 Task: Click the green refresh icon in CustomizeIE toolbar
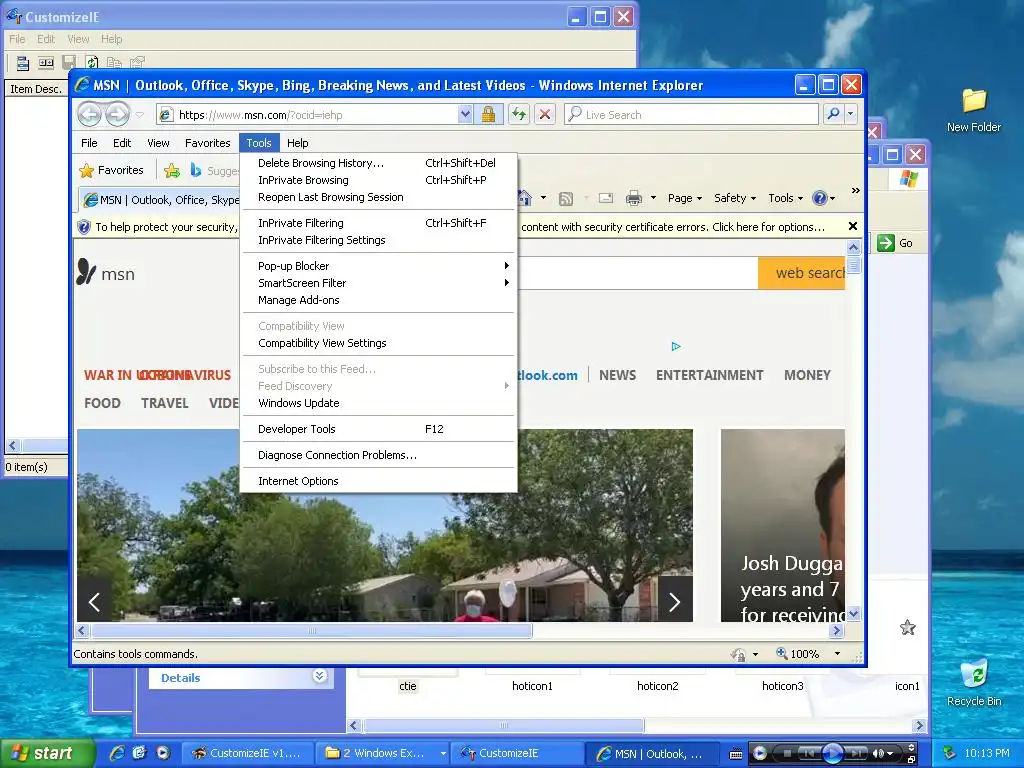(x=92, y=63)
